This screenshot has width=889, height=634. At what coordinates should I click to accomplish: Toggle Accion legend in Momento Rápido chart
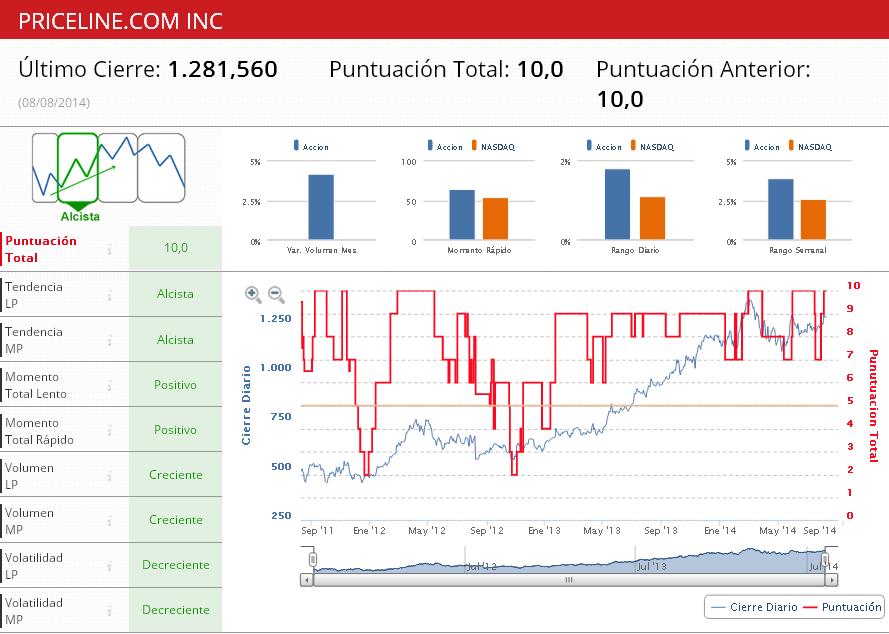pos(445,147)
